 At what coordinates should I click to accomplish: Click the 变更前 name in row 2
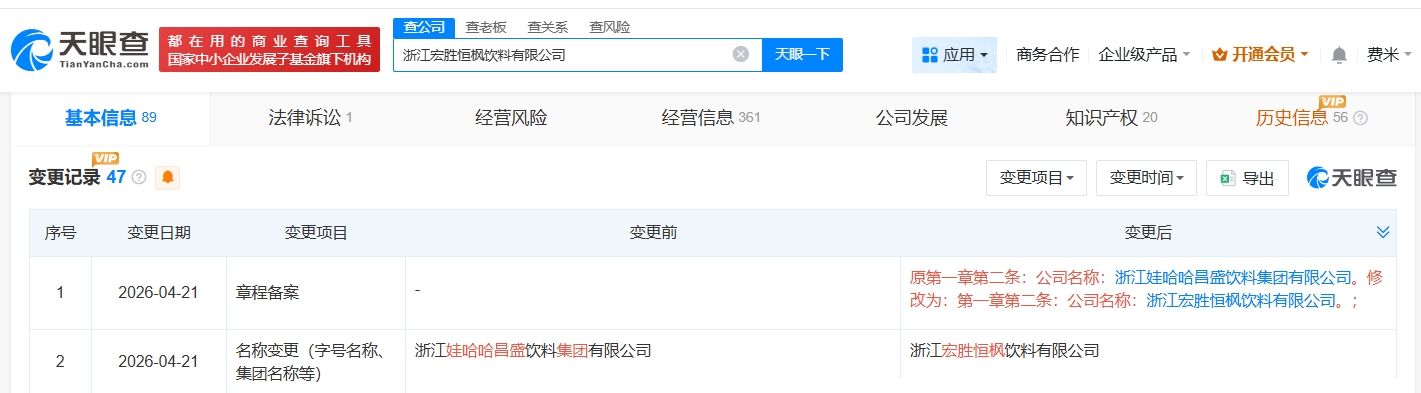click(x=533, y=351)
